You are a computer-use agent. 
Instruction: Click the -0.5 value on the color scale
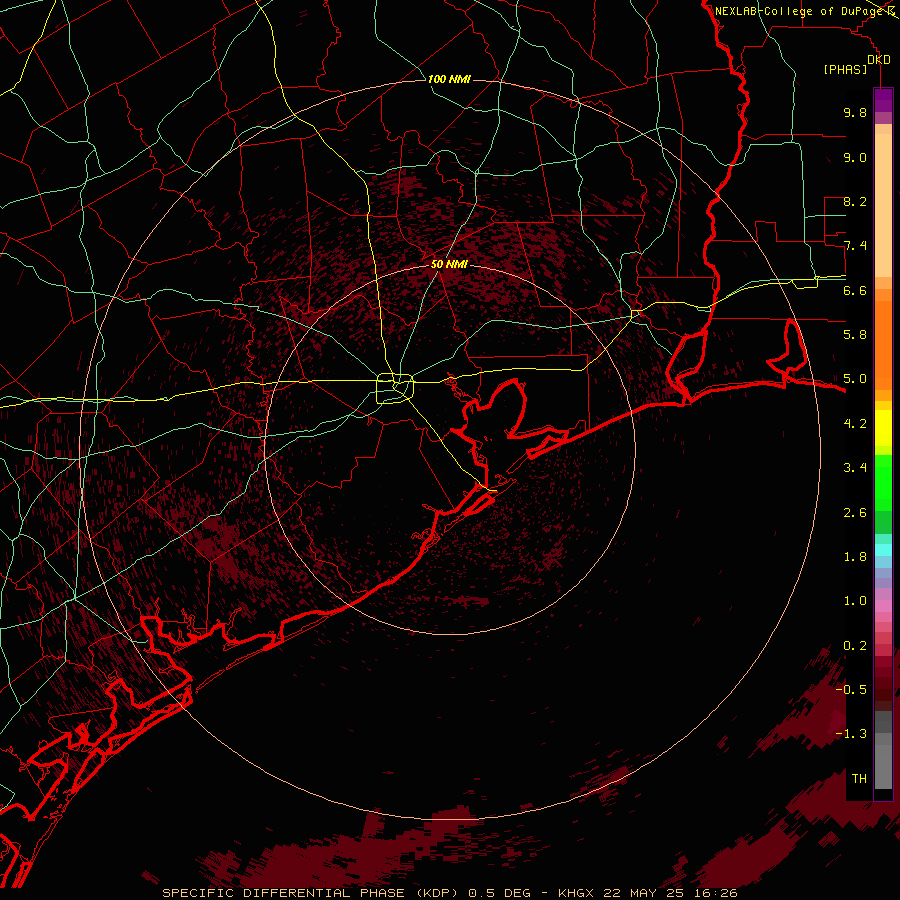coord(851,690)
